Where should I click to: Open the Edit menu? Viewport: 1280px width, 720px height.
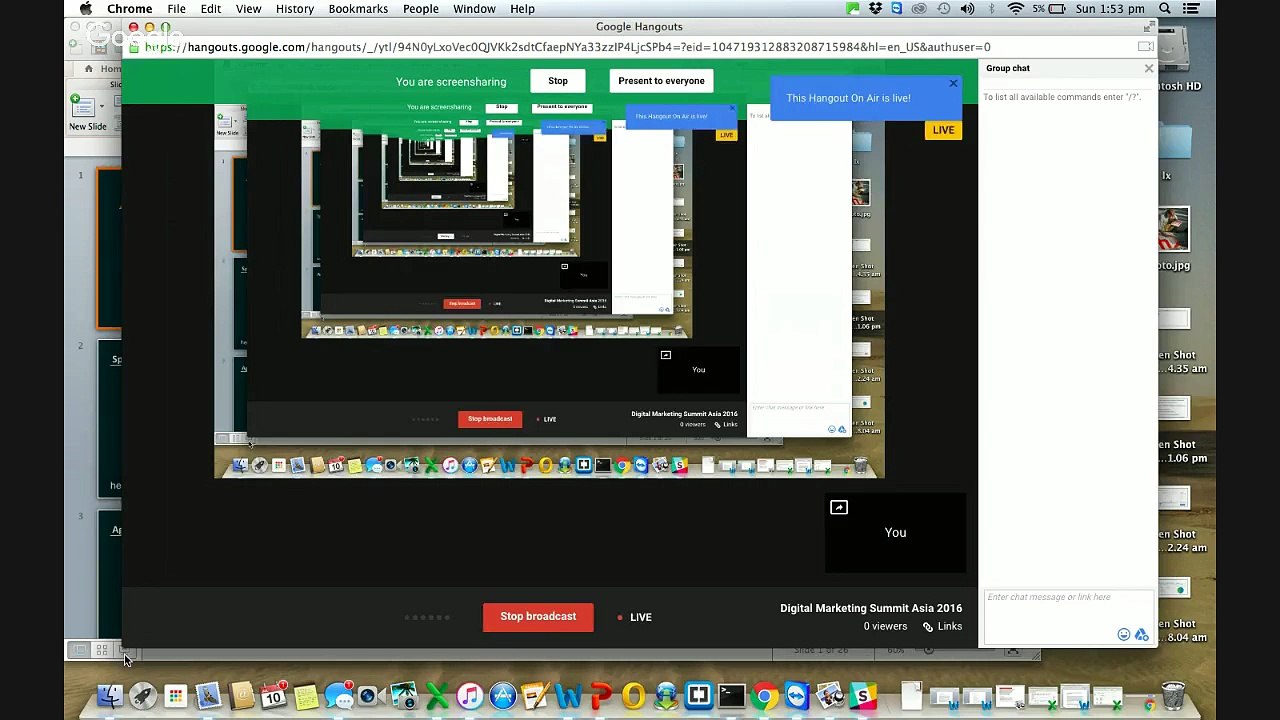[211, 9]
